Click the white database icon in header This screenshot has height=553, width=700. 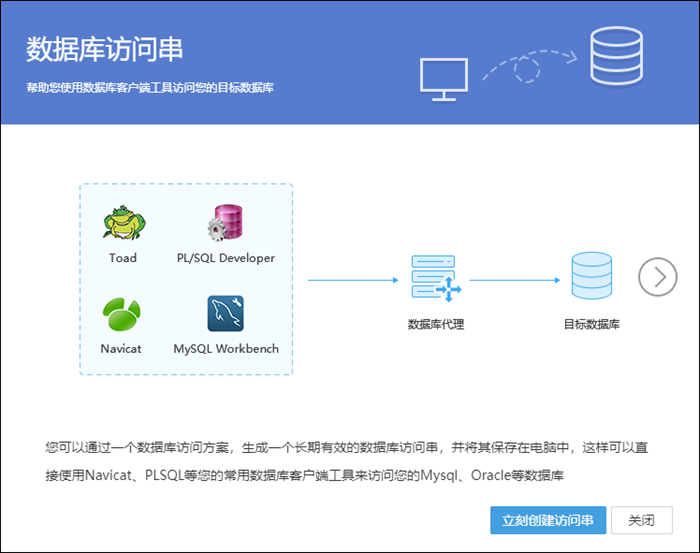click(x=615, y=56)
